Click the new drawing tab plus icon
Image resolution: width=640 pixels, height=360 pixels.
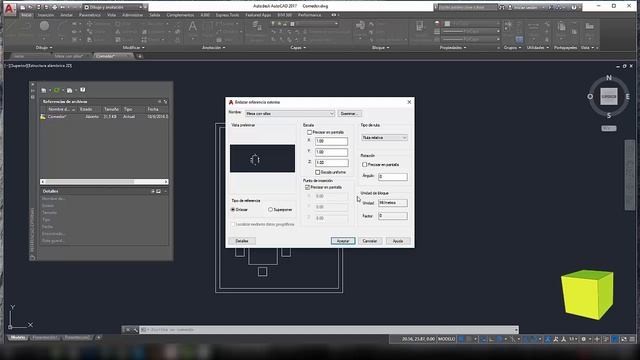(x=140, y=56)
